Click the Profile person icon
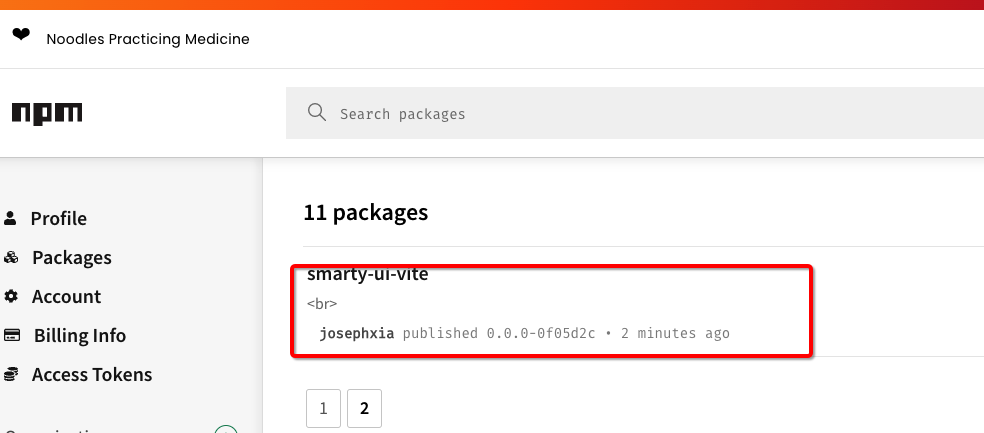984x433 pixels. click(11, 218)
